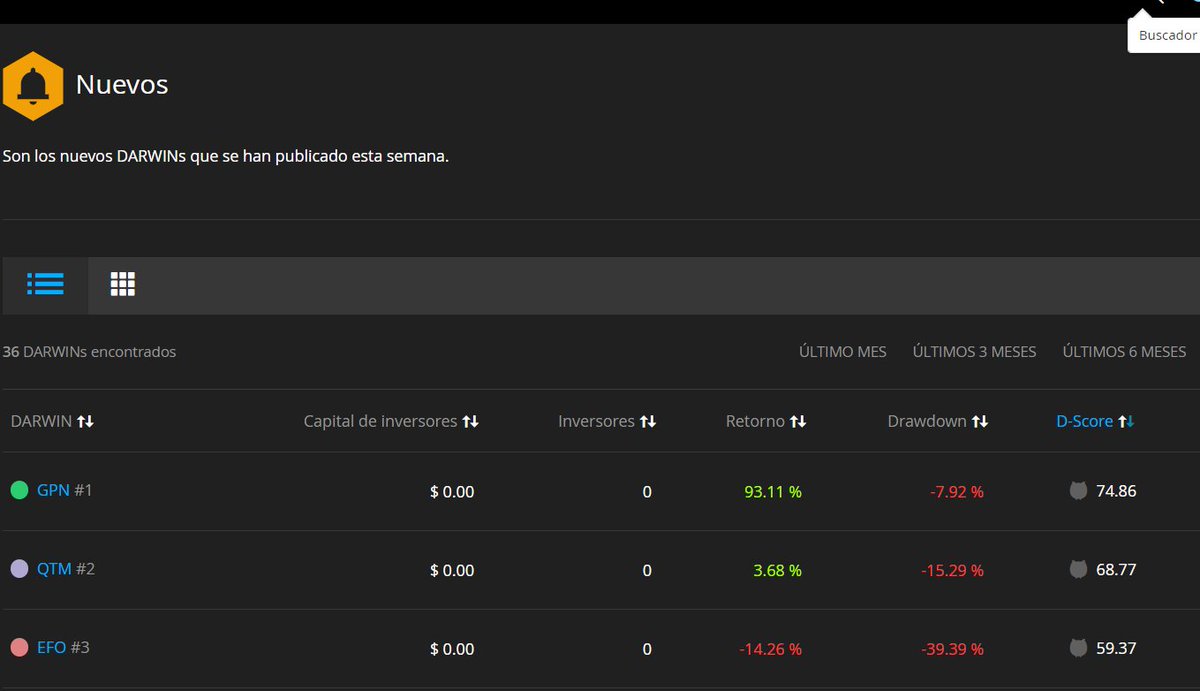Click the #2 rank label
The width and height of the screenshot is (1200, 691).
point(85,569)
